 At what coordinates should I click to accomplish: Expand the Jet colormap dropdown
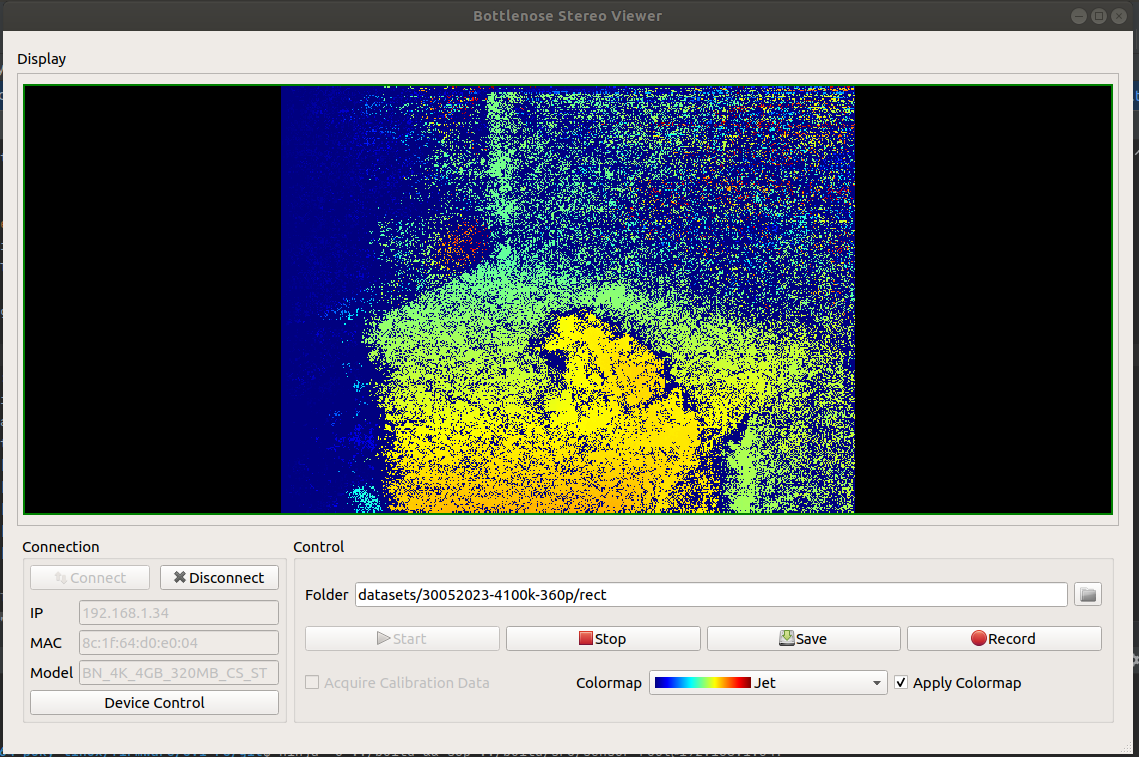coord(768,683)
